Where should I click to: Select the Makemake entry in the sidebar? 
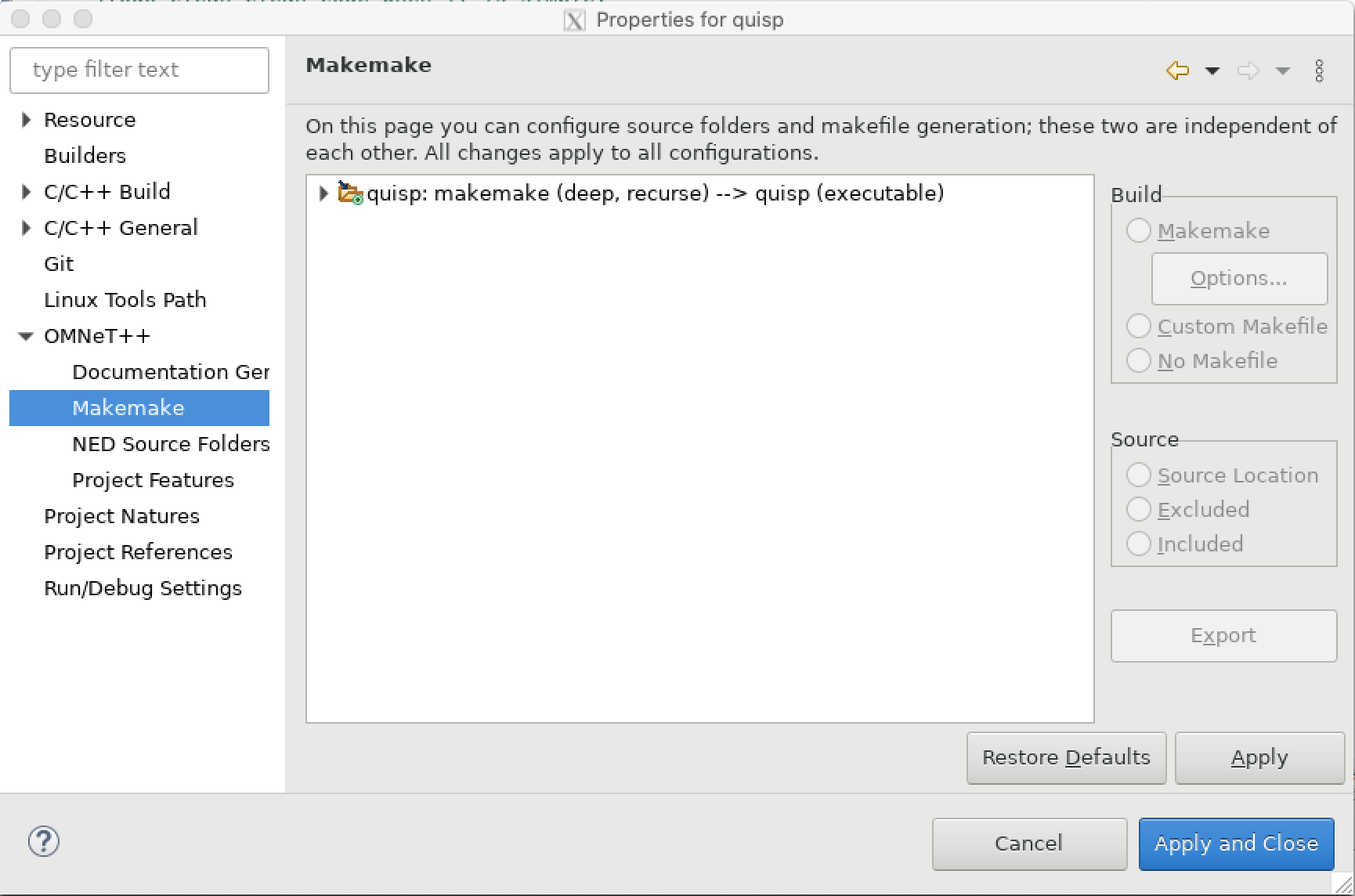(x=128, y=407)
